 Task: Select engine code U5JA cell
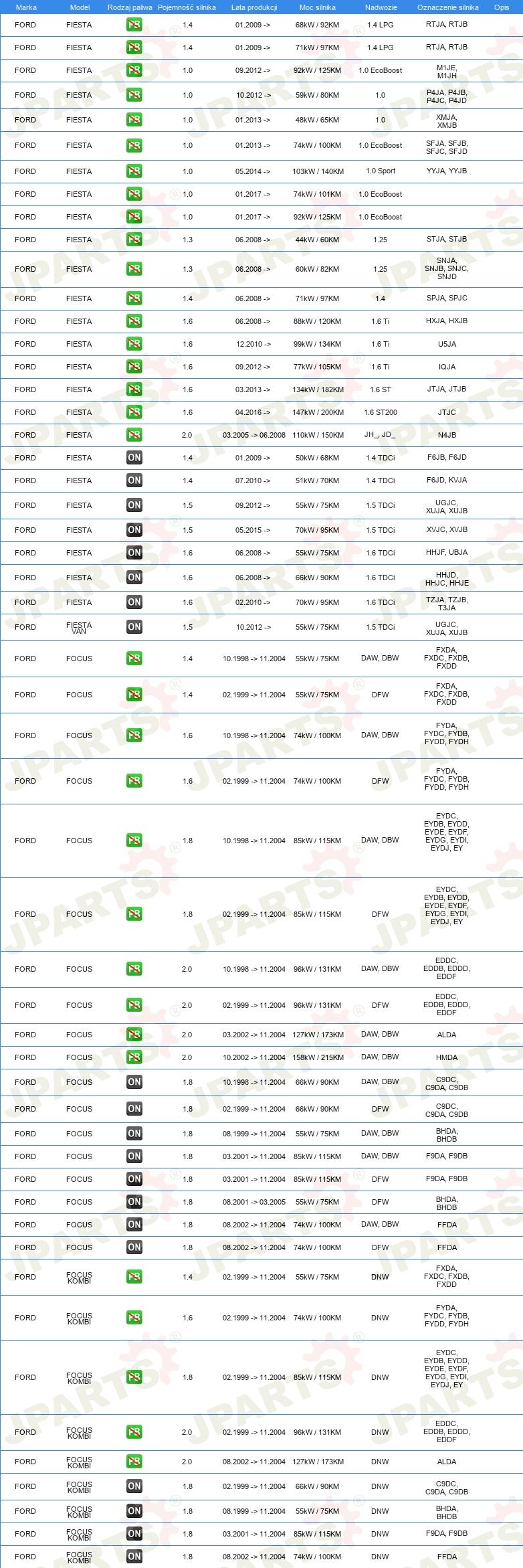[447, 344]
